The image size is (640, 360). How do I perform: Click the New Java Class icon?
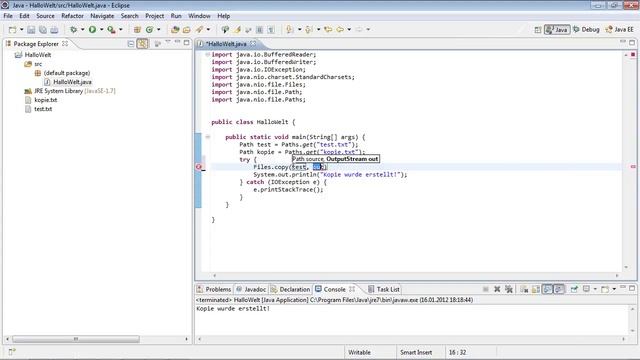[x=150, y=30]
